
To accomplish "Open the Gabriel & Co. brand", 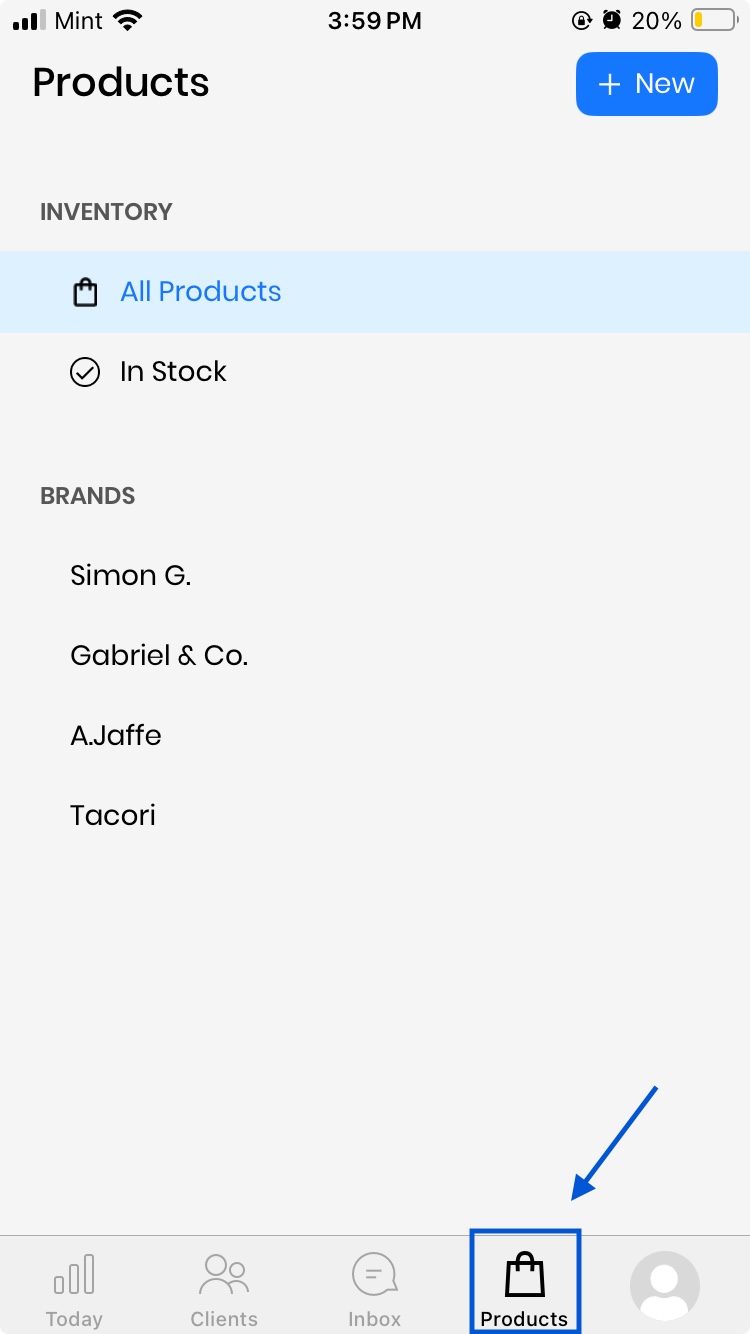I will pos(159,656).
